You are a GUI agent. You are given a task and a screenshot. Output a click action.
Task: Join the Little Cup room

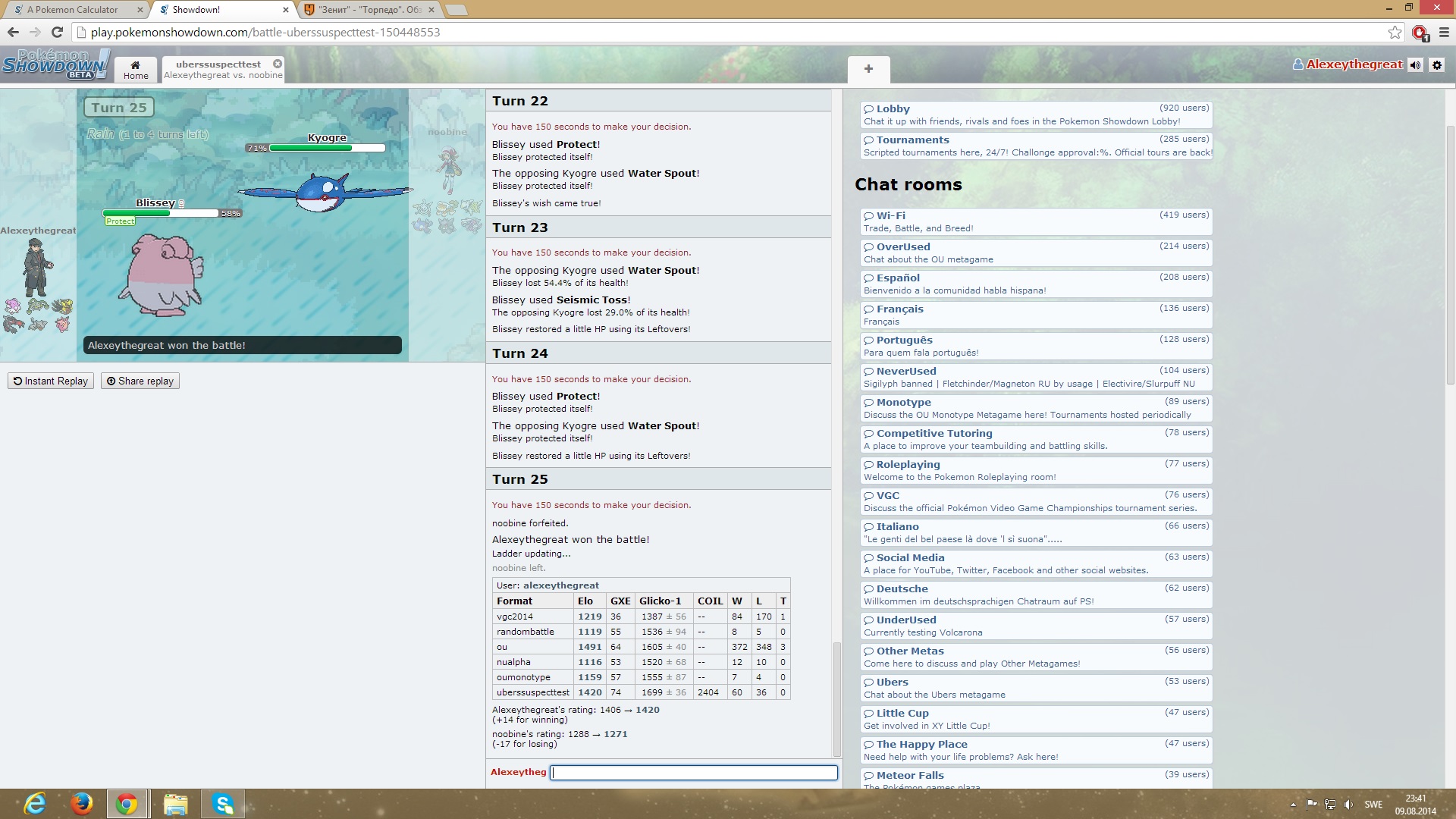tap(1036, 719)
